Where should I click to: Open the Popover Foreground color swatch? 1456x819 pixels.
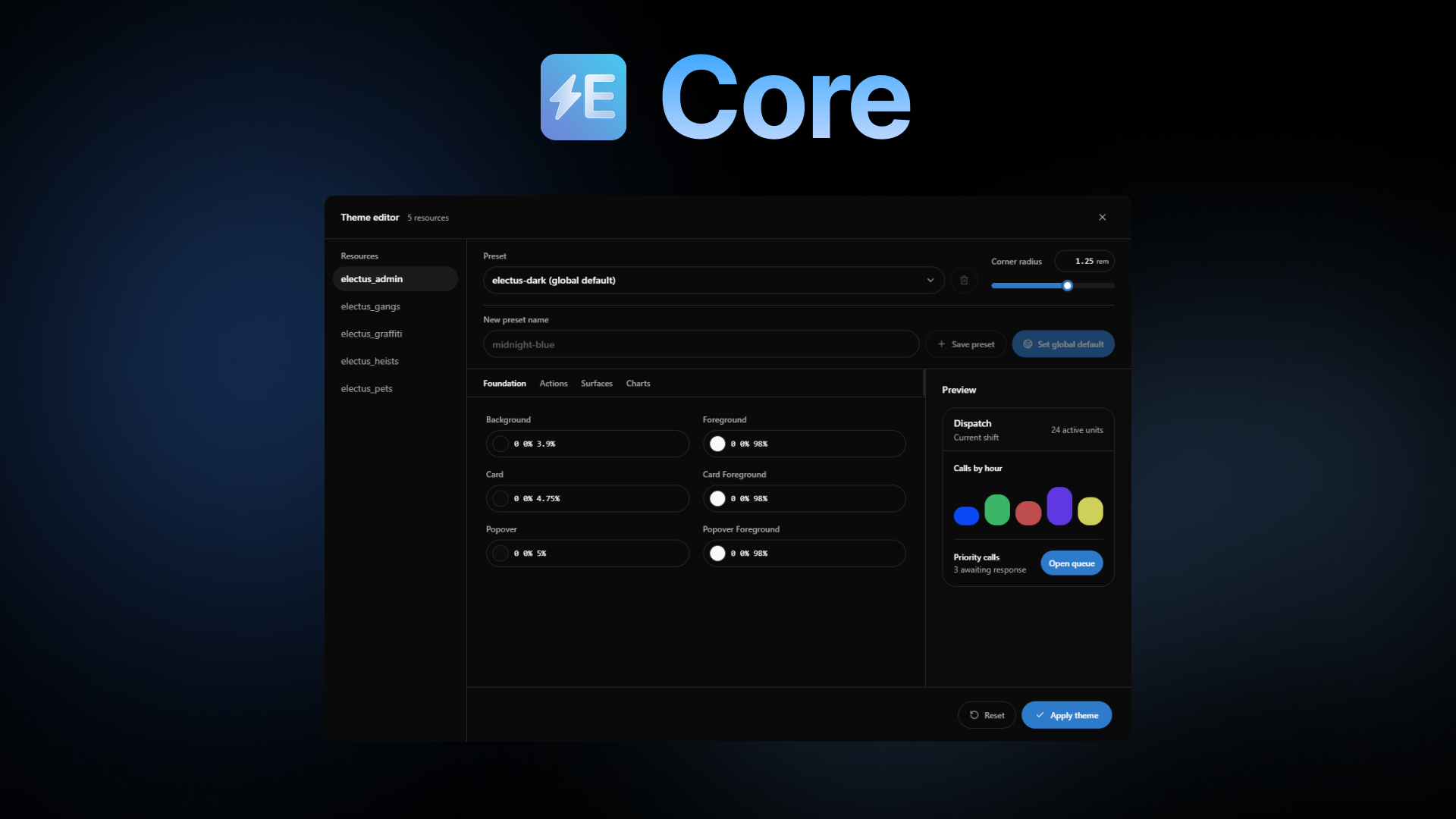(717, 554)
